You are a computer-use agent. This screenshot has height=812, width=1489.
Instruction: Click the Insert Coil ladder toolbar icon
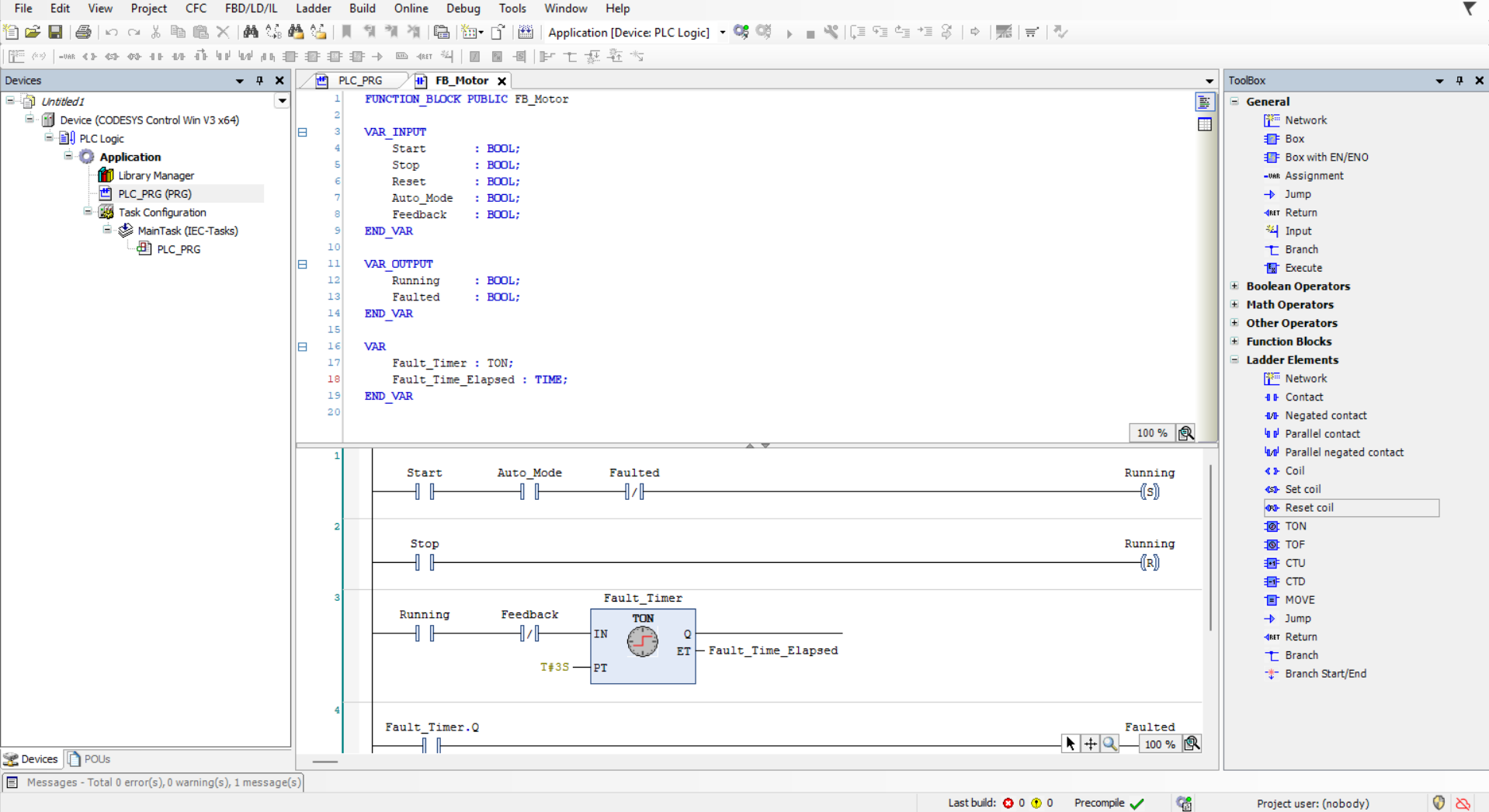pyautogui.click(x=89, y=56)
